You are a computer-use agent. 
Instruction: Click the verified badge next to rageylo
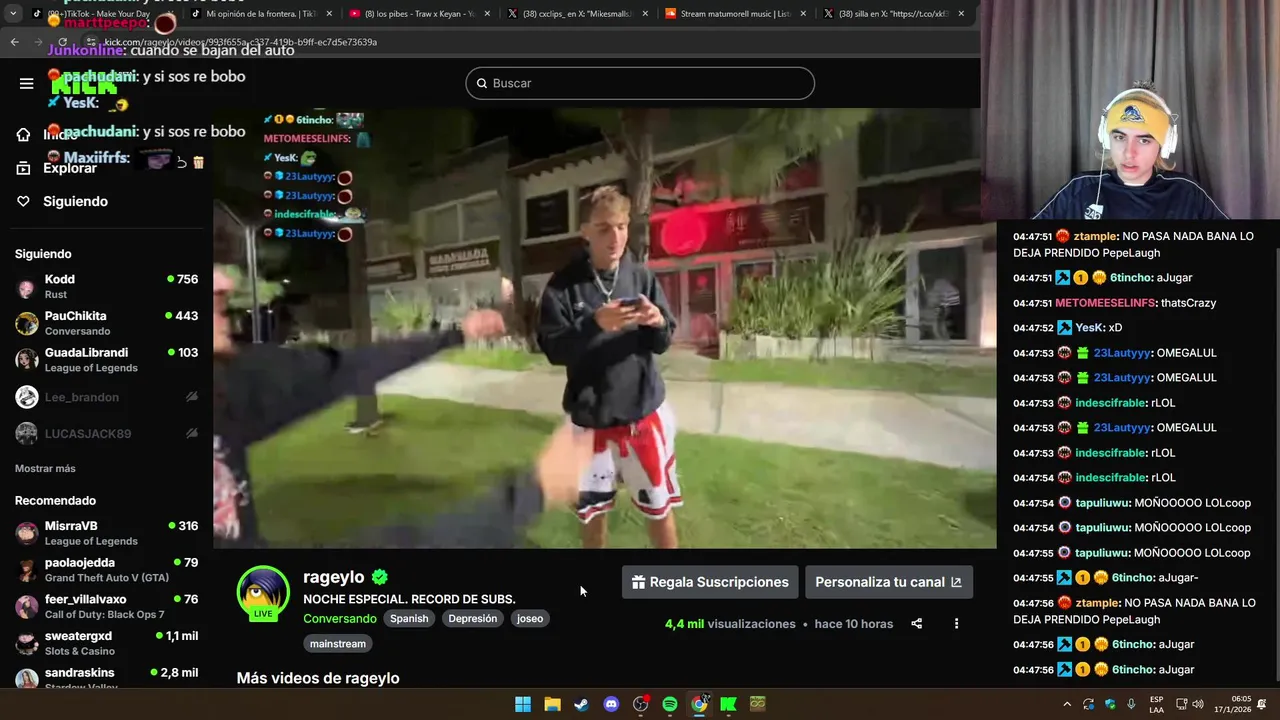[380, 577]
